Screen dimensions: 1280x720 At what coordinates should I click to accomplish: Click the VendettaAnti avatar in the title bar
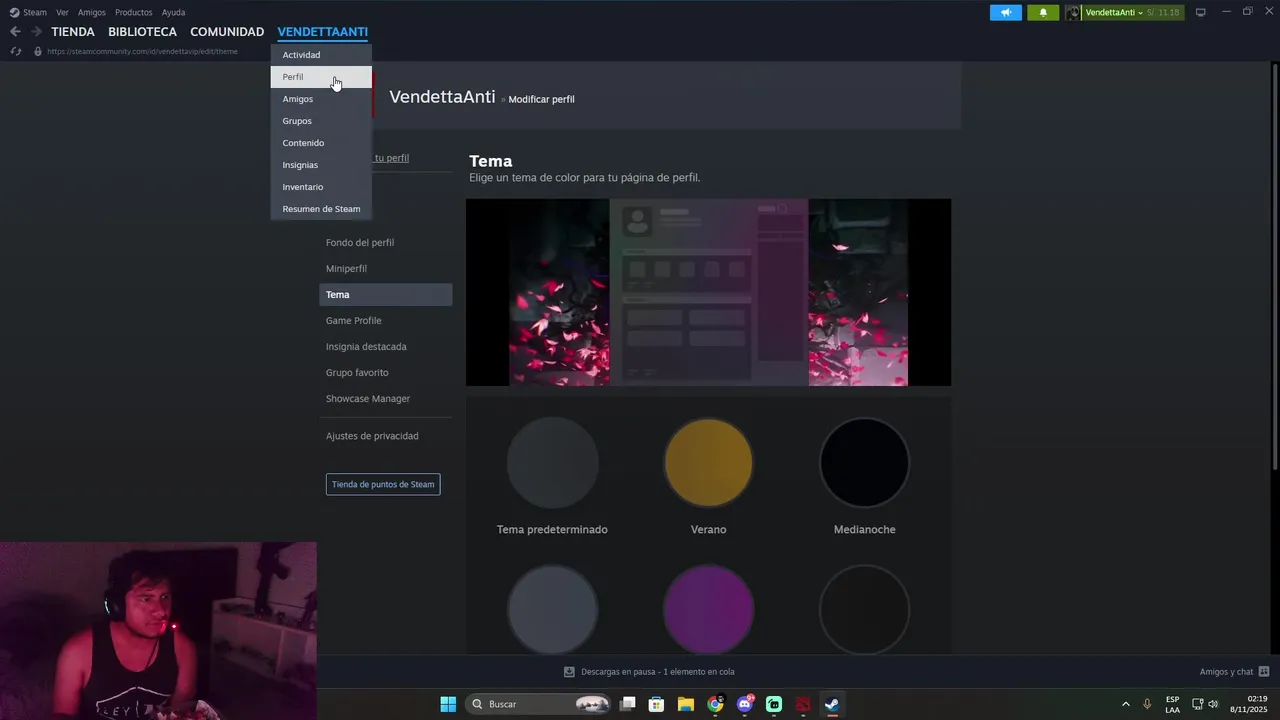coord(1073,12)
